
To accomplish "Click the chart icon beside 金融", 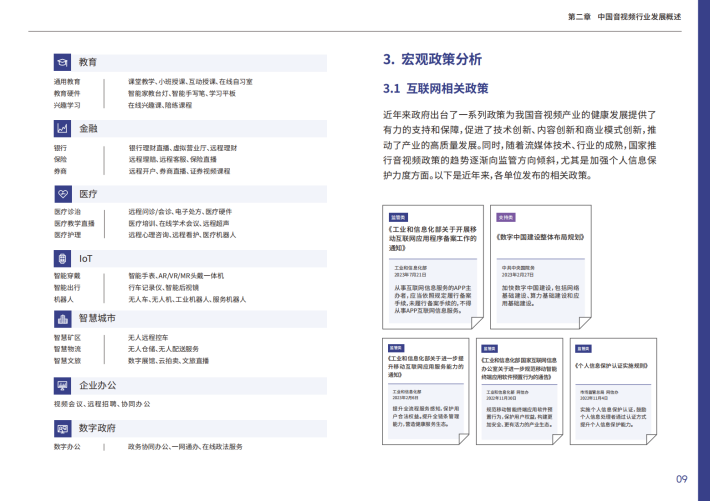I will 62,128.
